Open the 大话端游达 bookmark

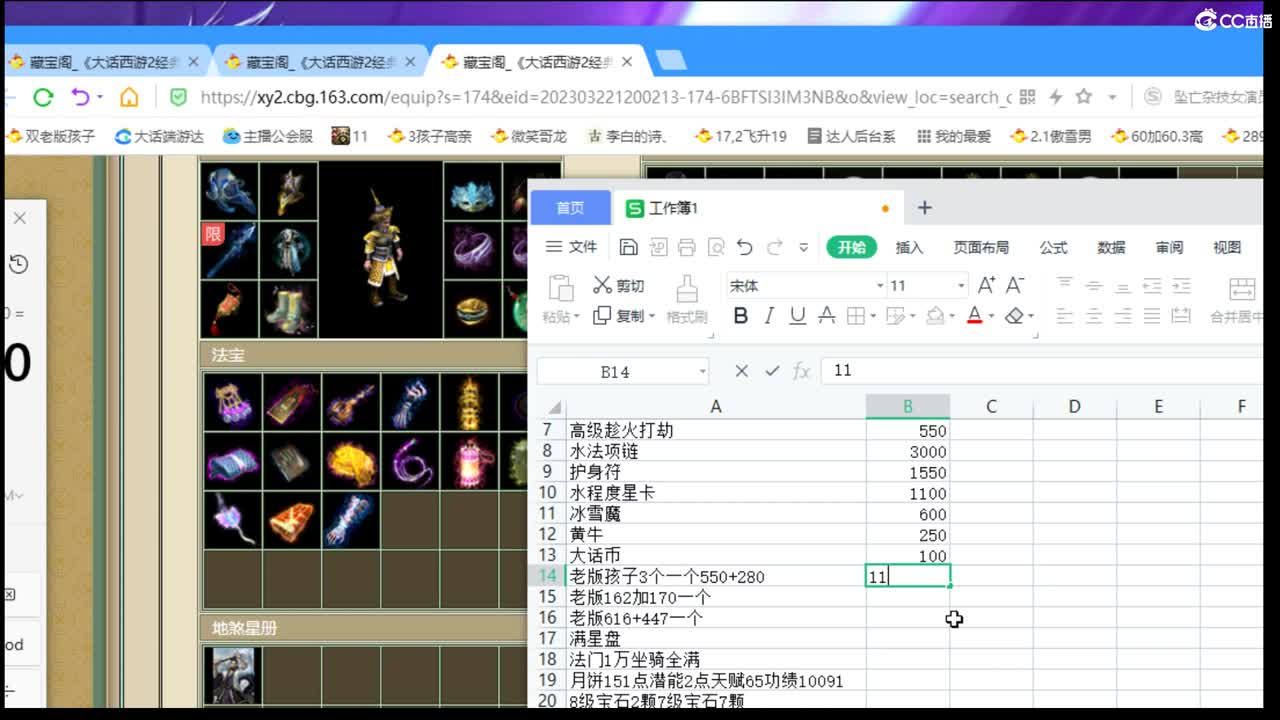pyautogui.click(x=159, y=136)
